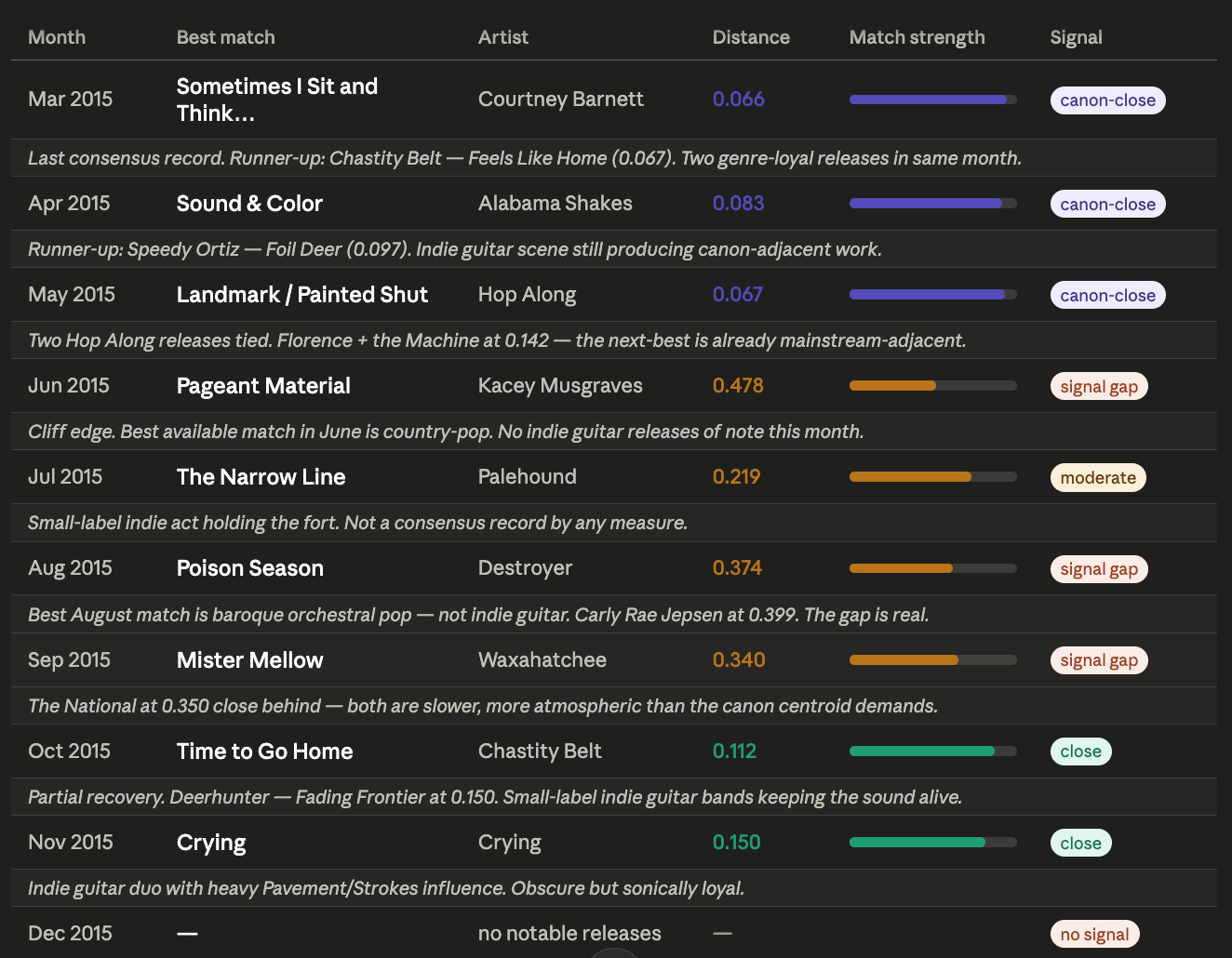
Task: Select the Sound & Color album title
Action: click(249, 204)
